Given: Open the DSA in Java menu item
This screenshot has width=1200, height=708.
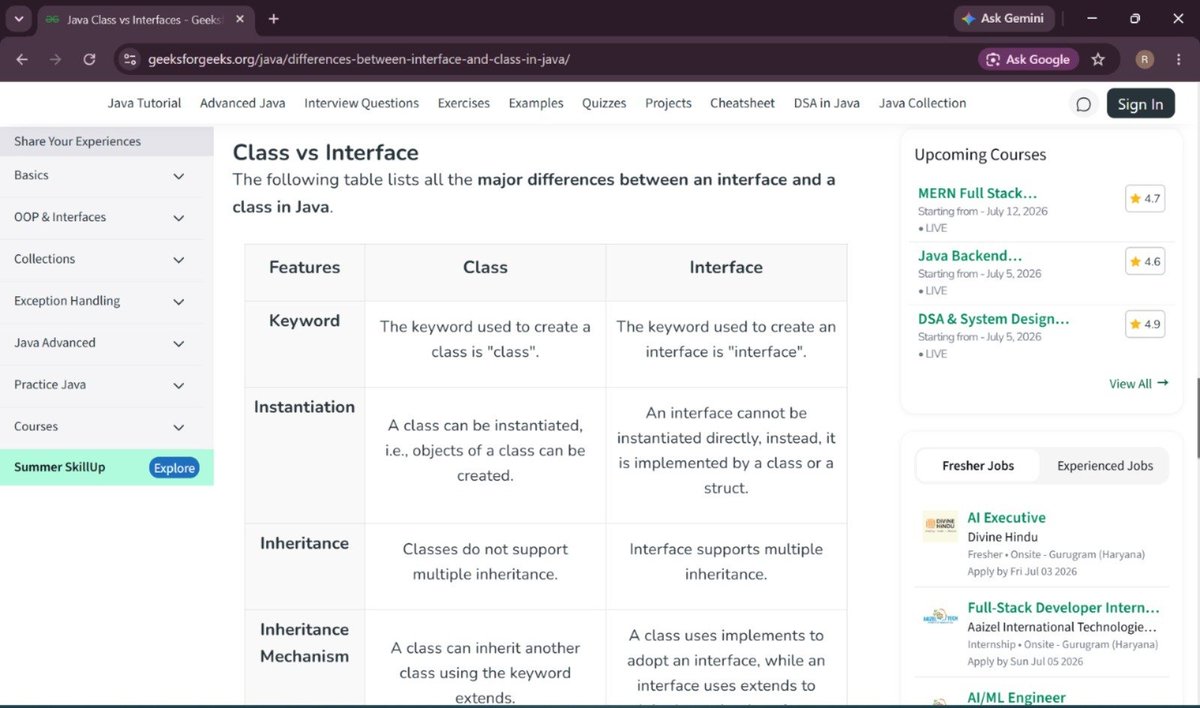Looking at the screenshot, I should [827, 103].
